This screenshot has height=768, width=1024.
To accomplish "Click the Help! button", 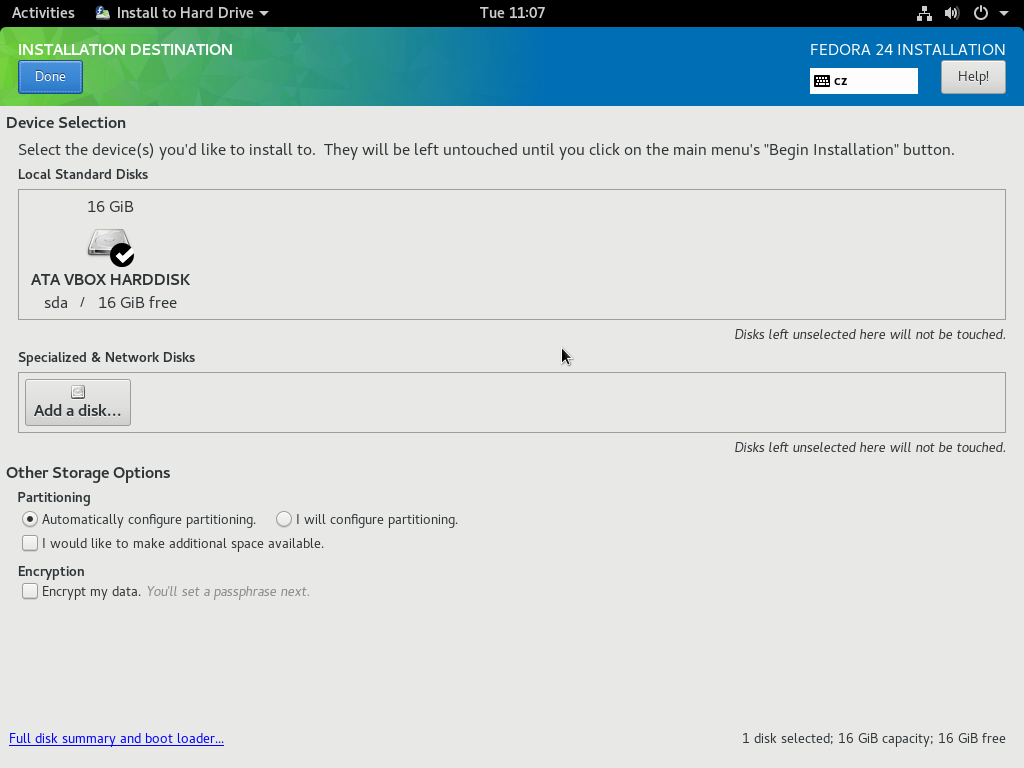I will click(x=973, y=77).
